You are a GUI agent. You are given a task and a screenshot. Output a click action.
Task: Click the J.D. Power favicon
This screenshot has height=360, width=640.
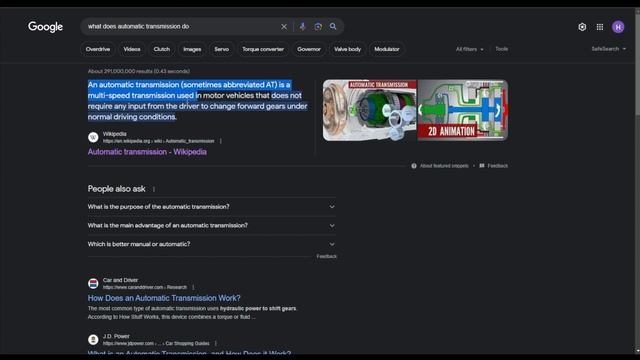(93, 340)
